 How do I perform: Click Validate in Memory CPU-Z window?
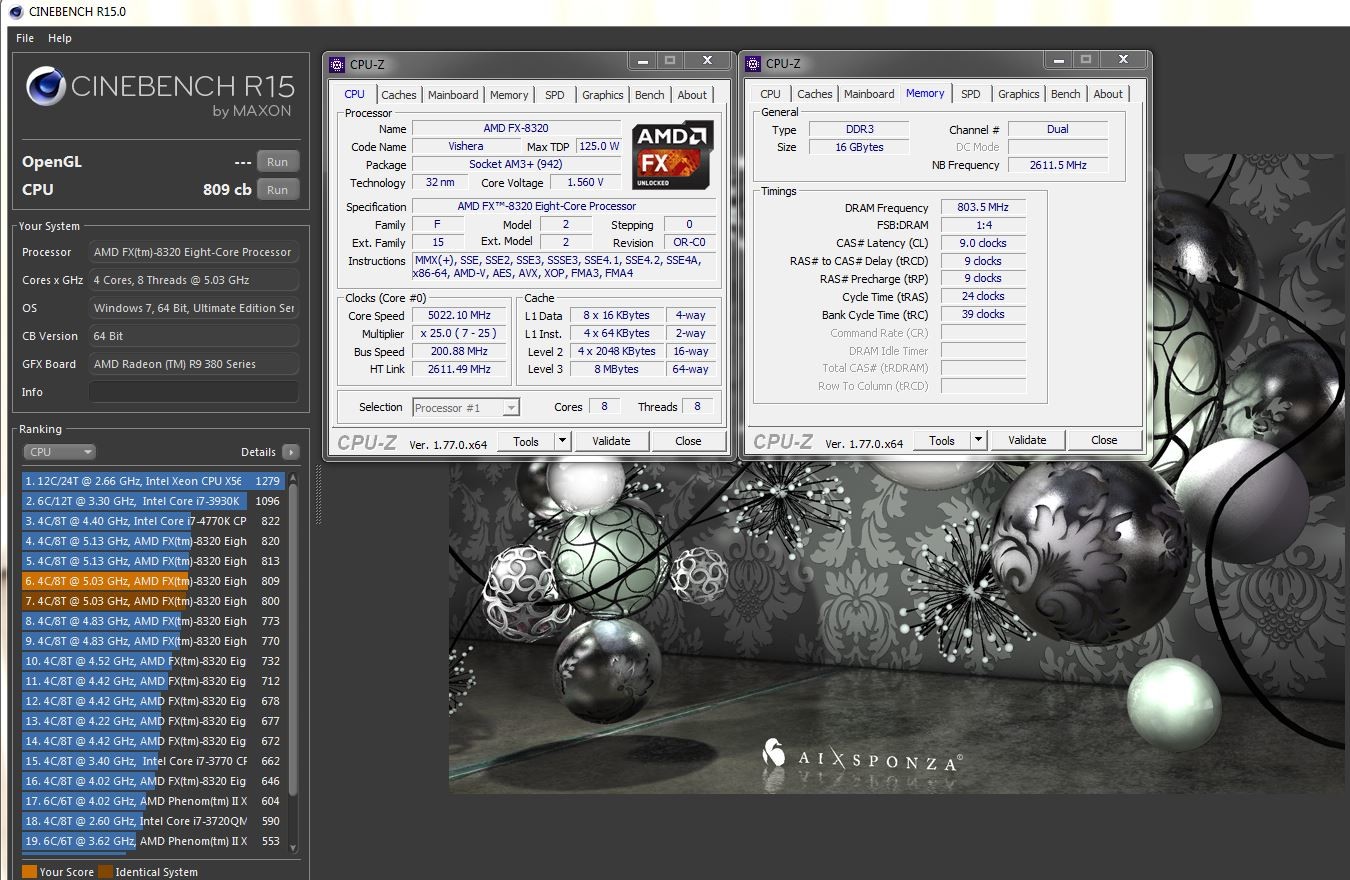coord(1027,440)
